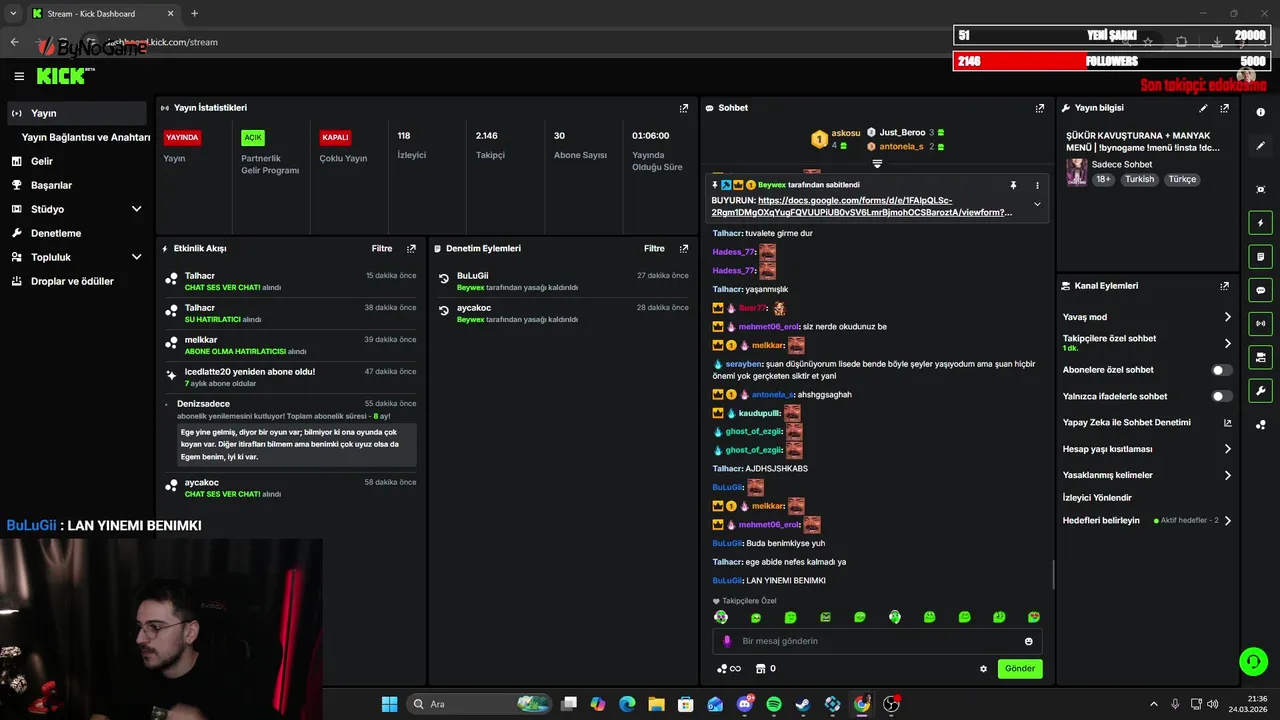Open emoji picker in message box
The width and height of the screenshot is (1280, 720).
[x=1029, y=641]
